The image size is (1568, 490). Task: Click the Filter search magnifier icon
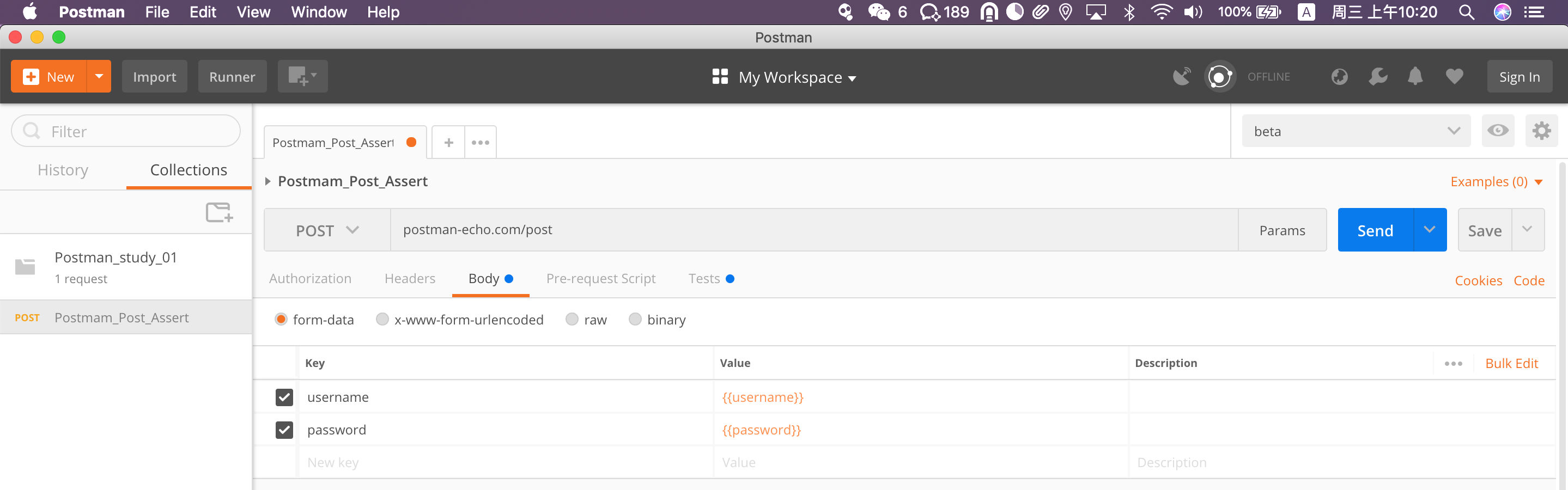(32, 131)
